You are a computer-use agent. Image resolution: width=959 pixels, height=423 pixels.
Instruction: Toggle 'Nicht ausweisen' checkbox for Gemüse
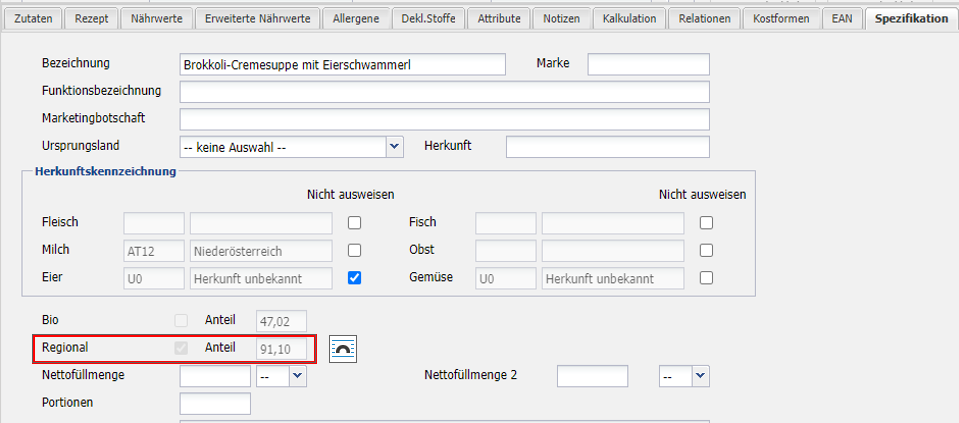coord(706,278)
